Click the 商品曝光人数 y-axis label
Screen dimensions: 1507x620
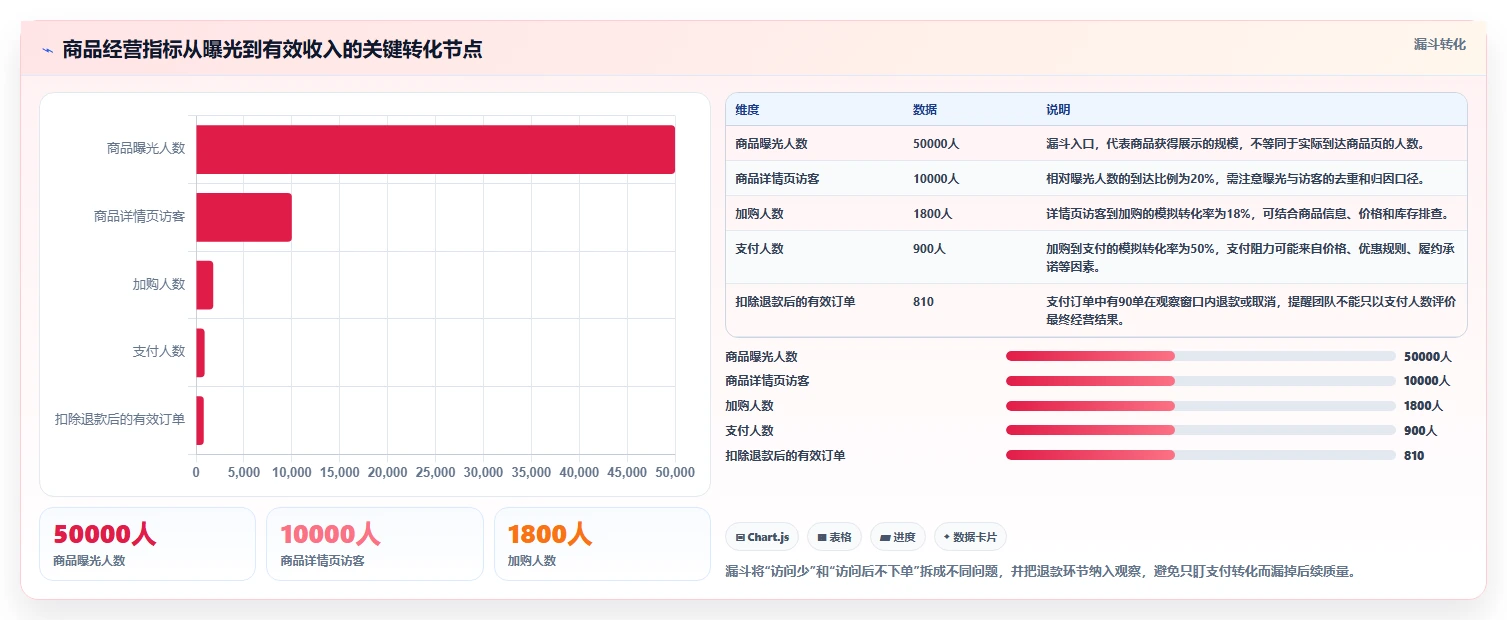(146, 149)
